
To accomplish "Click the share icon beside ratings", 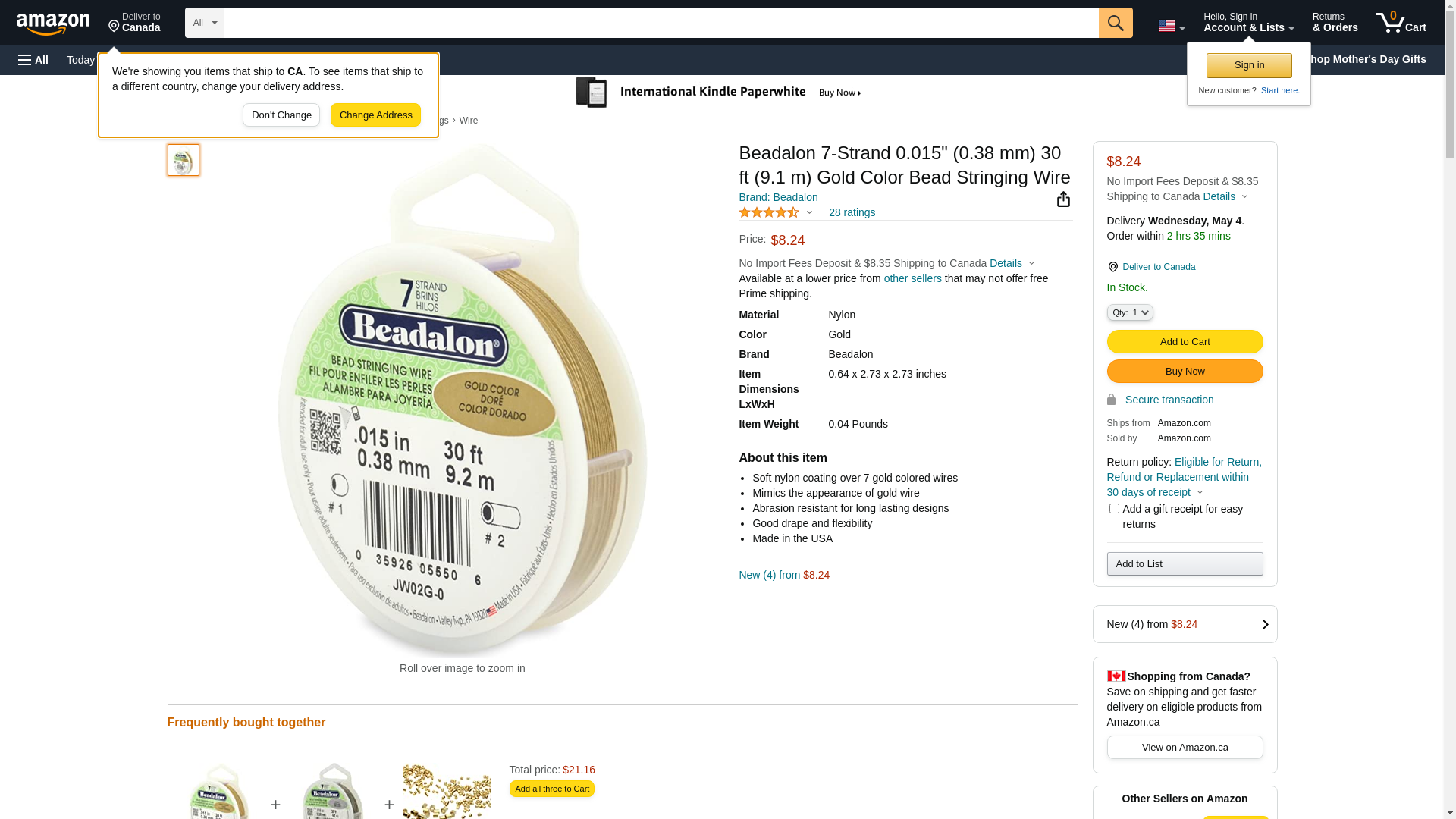I will coord(1063,199).
